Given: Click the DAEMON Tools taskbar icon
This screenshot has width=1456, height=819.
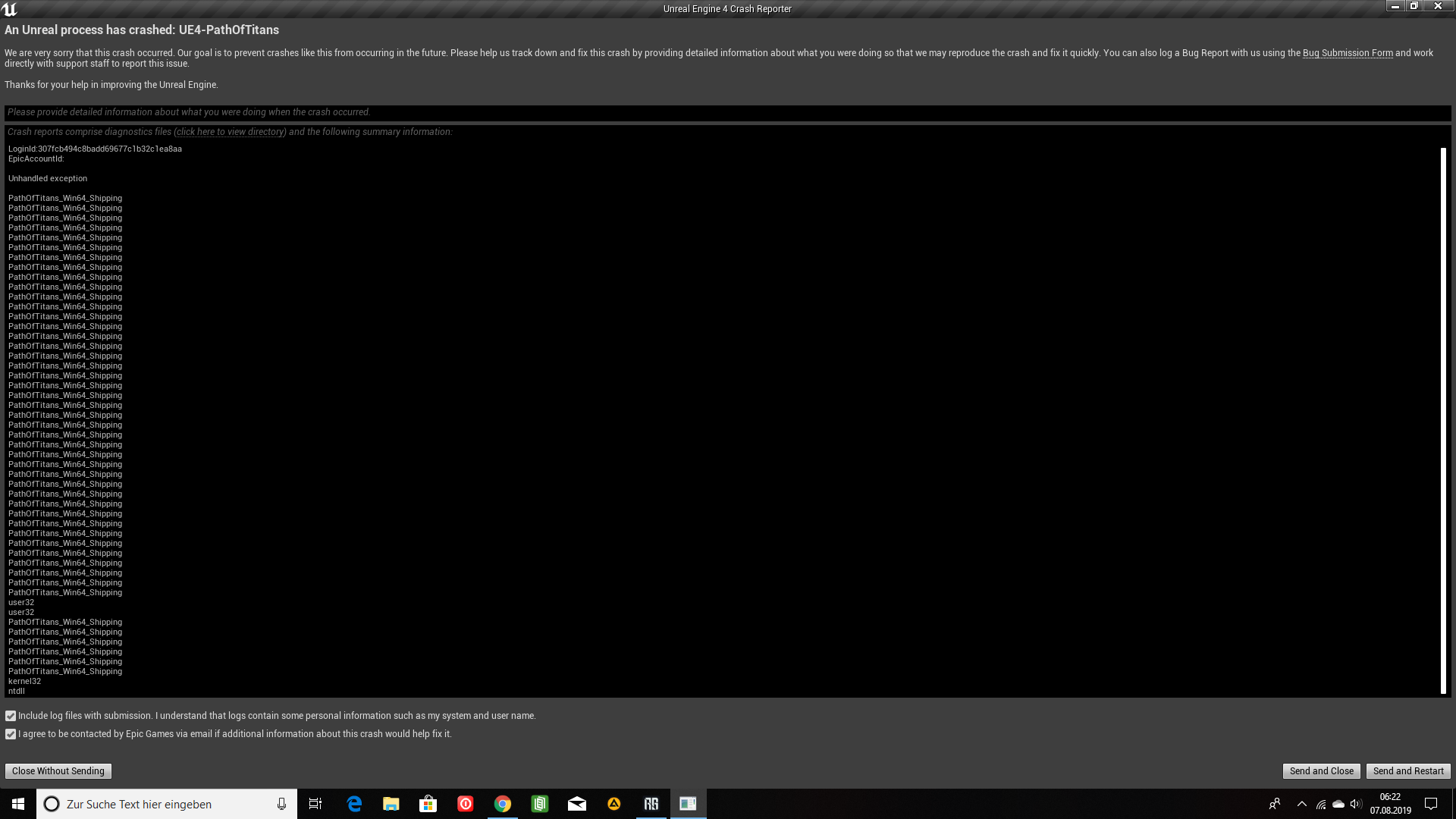Looking at the screenshot, I should pyautogui.click(x=613, y=804).
